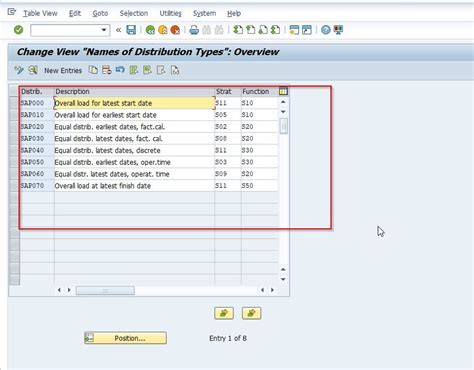
Task: Click the 'Overall load for latest start date' field
Action: (x=134, y=103)
